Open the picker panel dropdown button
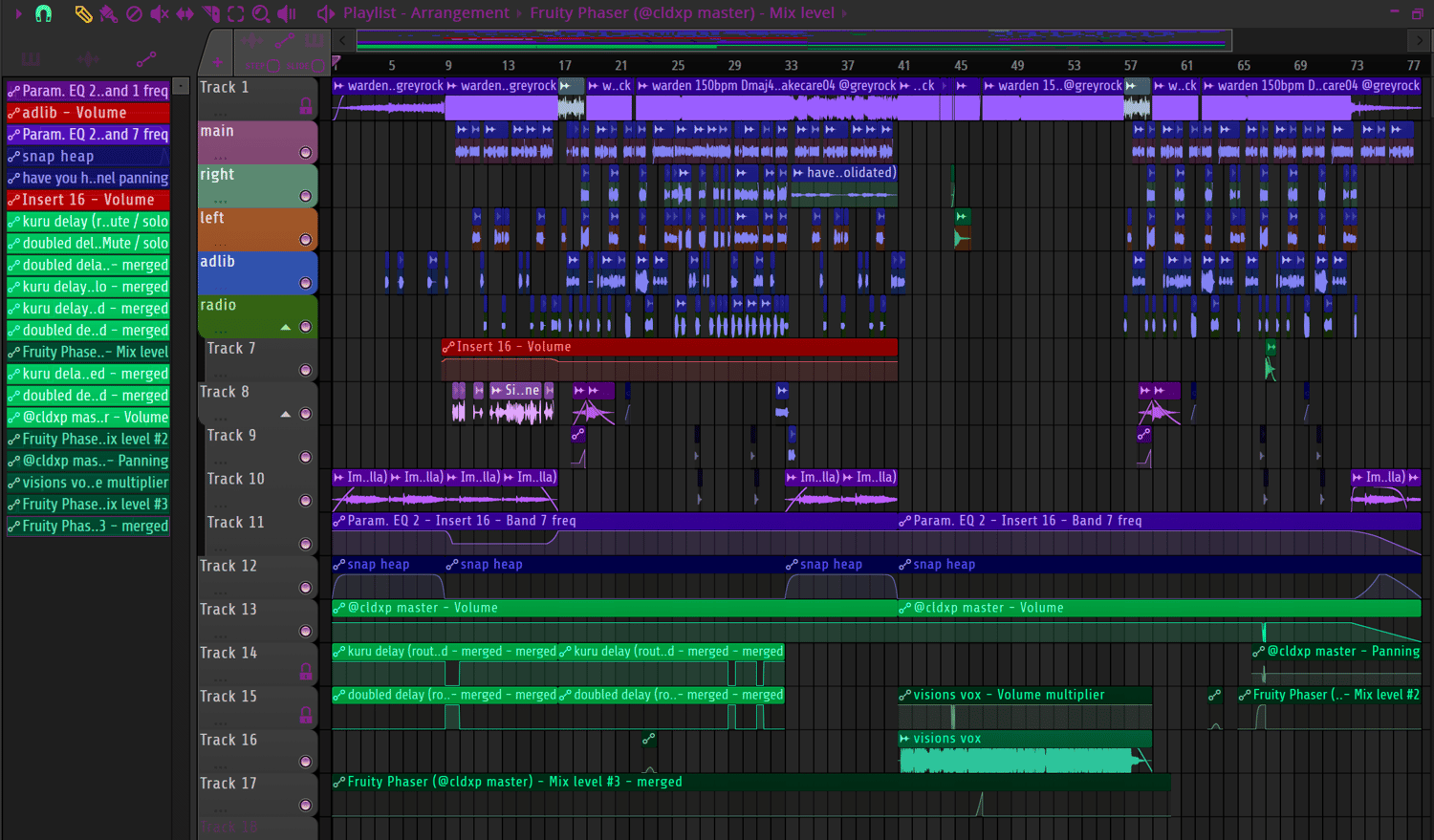 [x=181, y=87]
